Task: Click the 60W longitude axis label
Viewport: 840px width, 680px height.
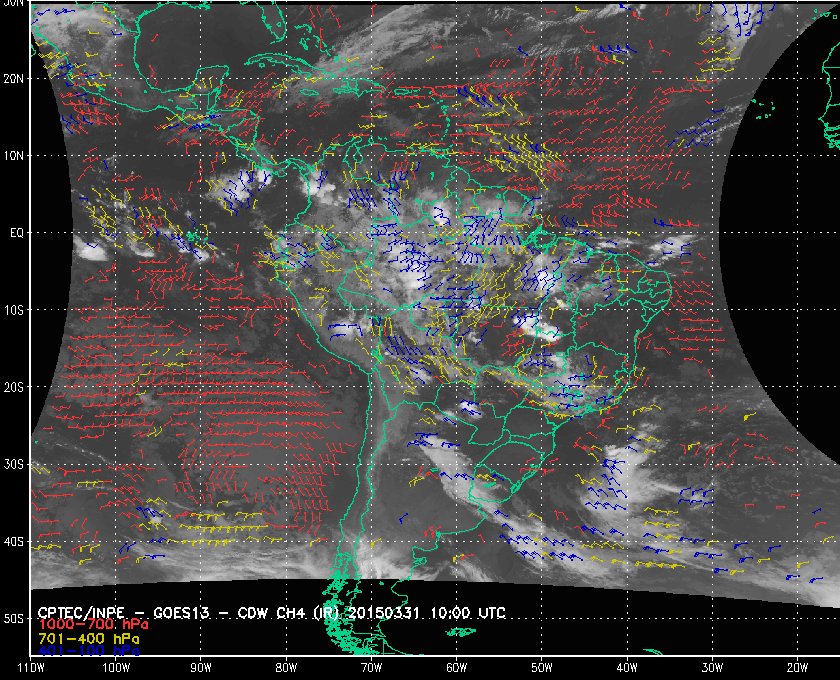Action: click(455, 666)
